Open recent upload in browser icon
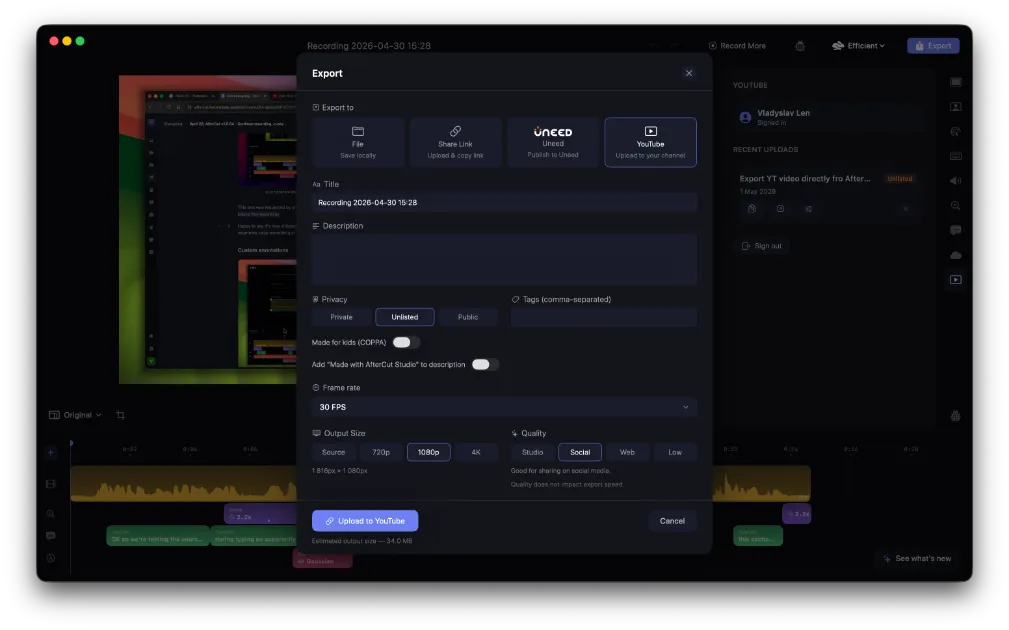The image size is (1009, 630). (780, 209)
